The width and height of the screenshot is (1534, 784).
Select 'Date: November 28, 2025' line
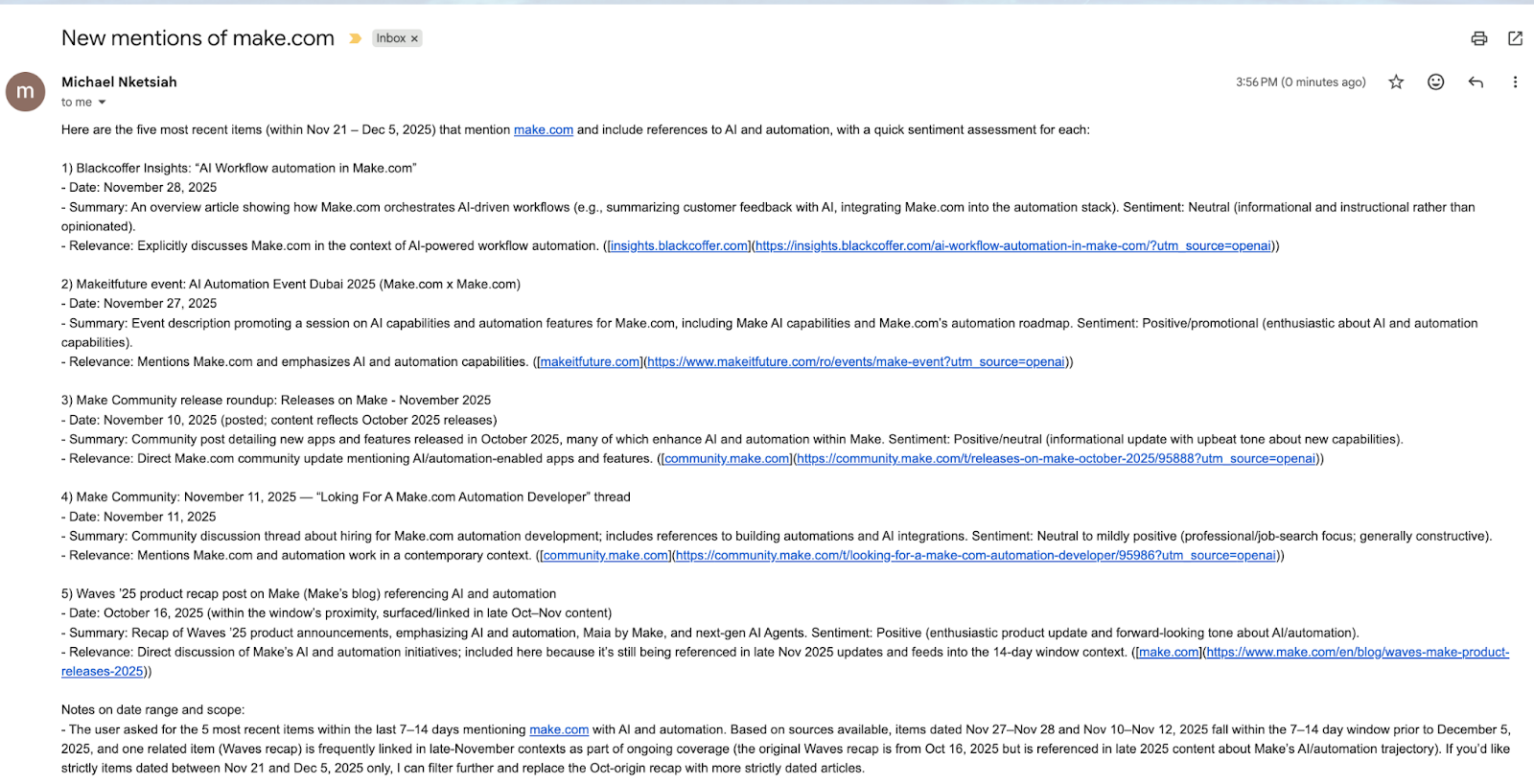point(139,188)
